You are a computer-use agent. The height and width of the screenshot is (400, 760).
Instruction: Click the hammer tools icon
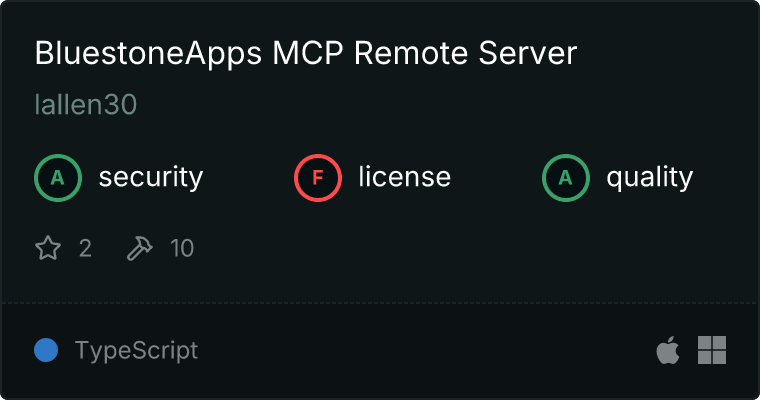(x=139, y=248)
